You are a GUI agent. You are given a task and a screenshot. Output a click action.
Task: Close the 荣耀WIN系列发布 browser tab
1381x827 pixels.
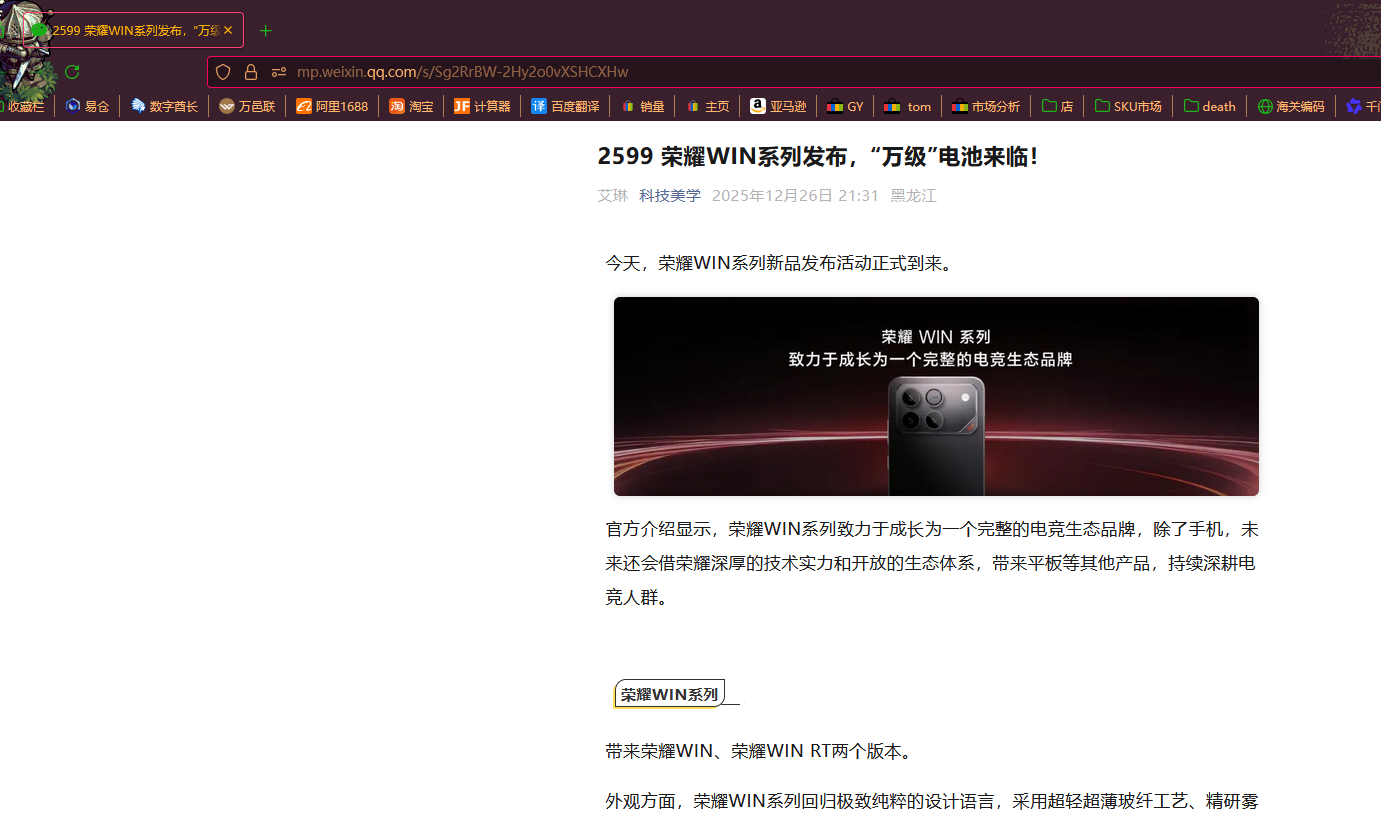pyautogui.click(x=228, y=30)
